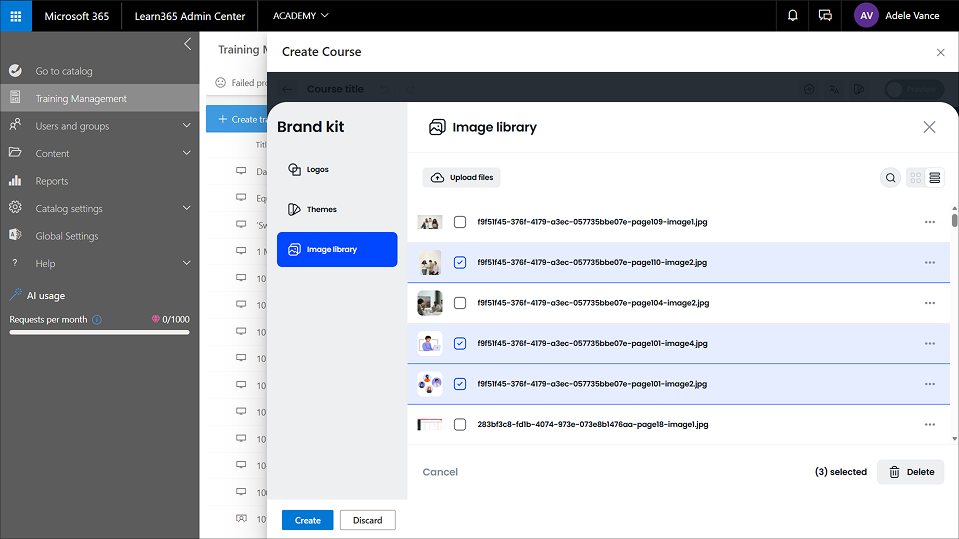The width and height of the screenshot is (959, 539).
Task: Open the feedback chat icon in header
Action: click(825, 16)
